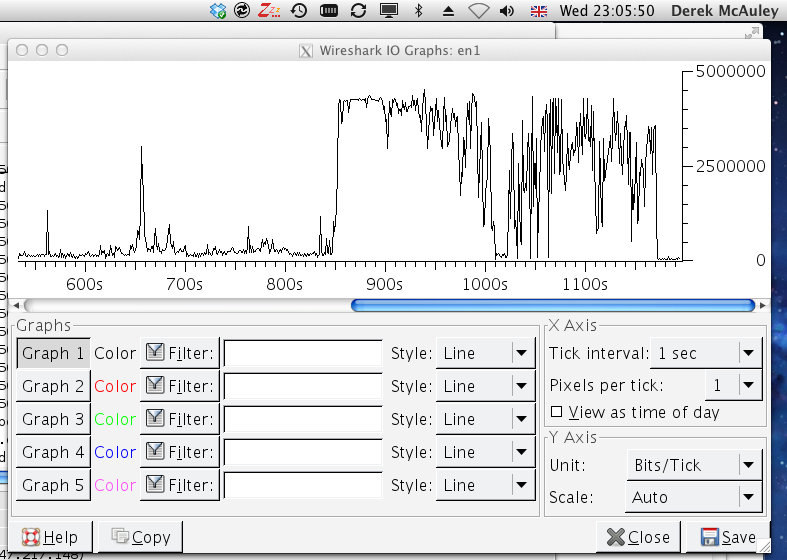Click the scrollbar right arrow
Screen dimensions: 787x560
pyautogui.click(x=763, y=305)
